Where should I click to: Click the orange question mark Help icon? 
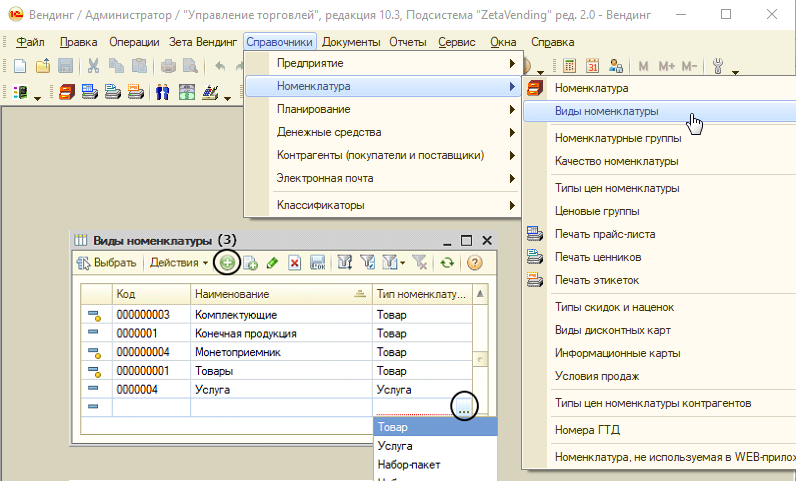(475, 263)
